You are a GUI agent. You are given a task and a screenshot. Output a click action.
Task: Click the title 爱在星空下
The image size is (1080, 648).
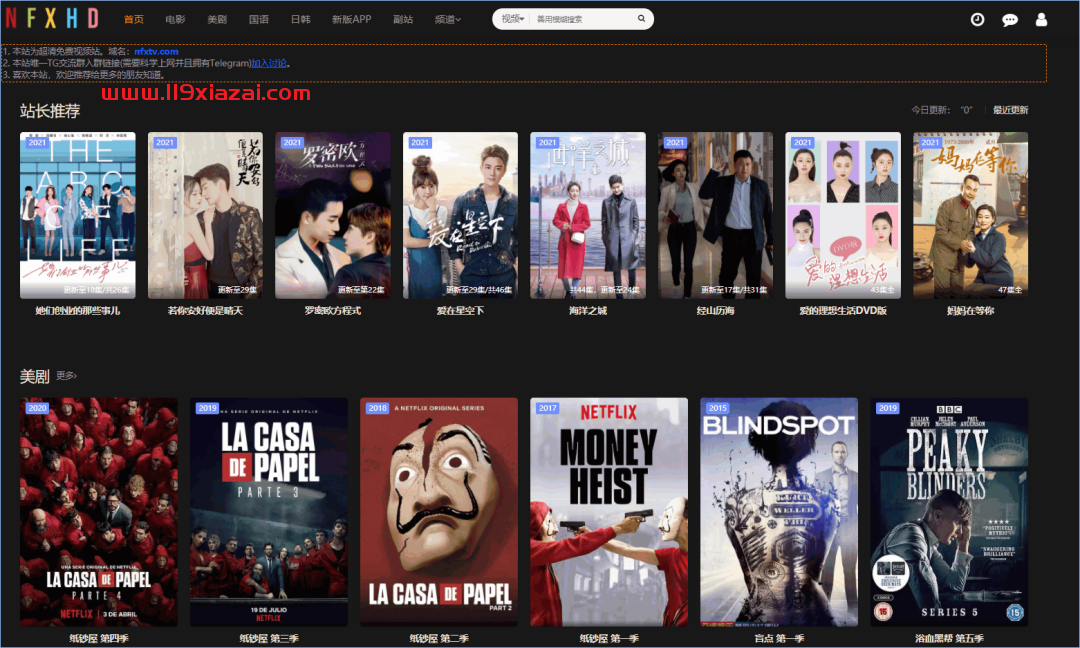(x=460, y=311)
